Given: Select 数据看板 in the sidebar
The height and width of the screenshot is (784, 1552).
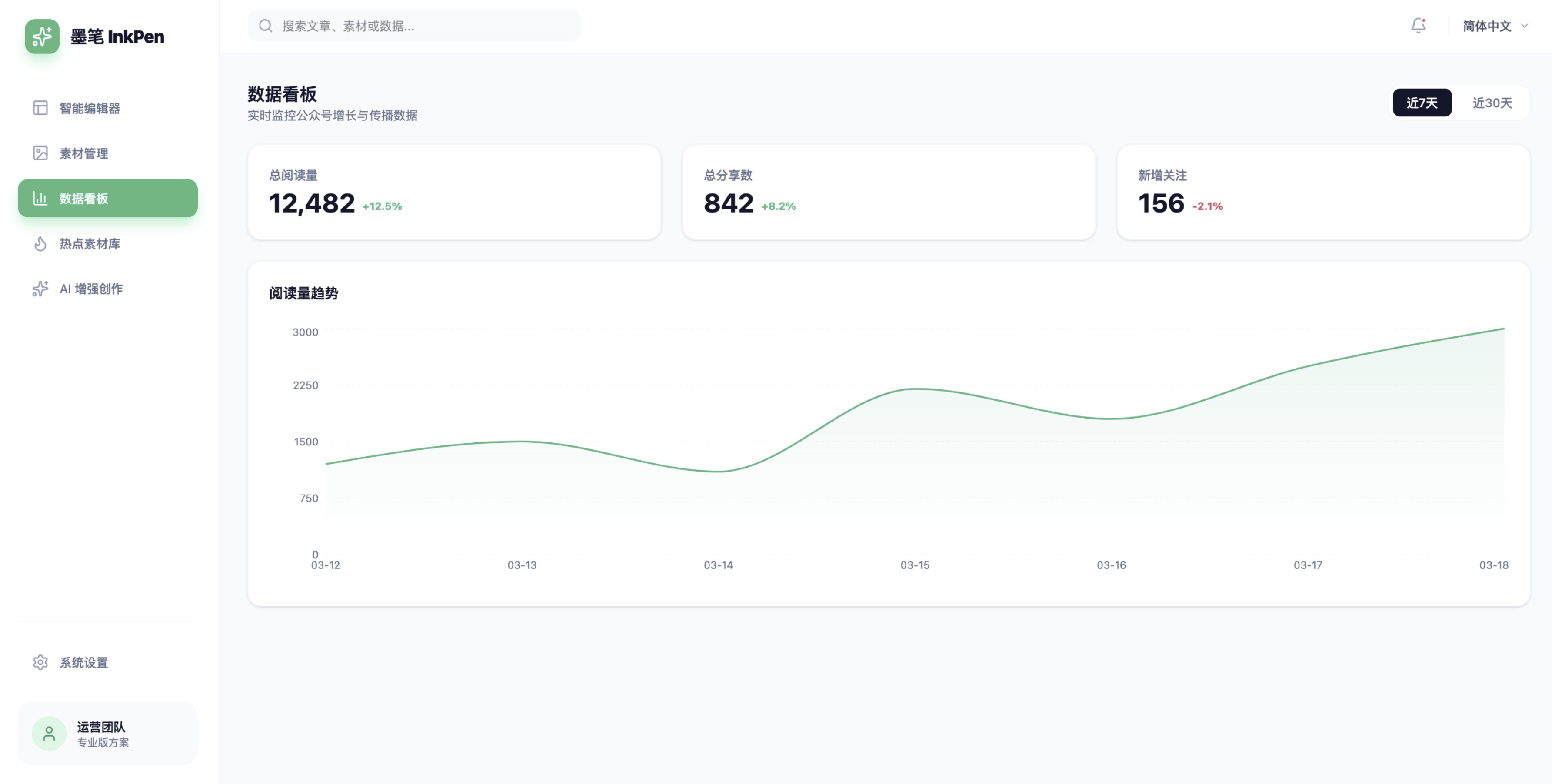Looking at the screenshot, I should click(108, 198).
